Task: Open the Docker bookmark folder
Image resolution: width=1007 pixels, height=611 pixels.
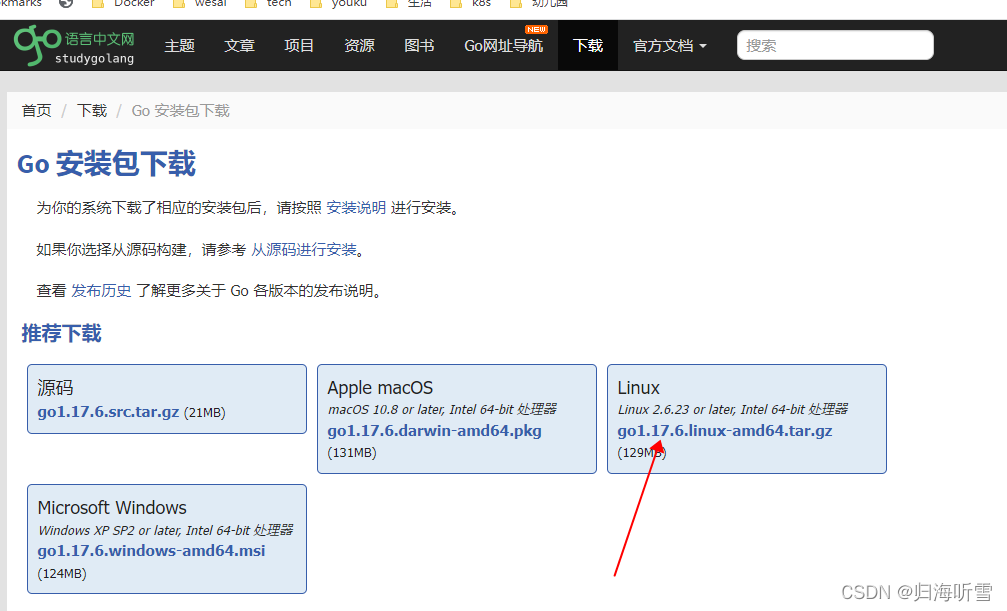Action: [123, 3]
